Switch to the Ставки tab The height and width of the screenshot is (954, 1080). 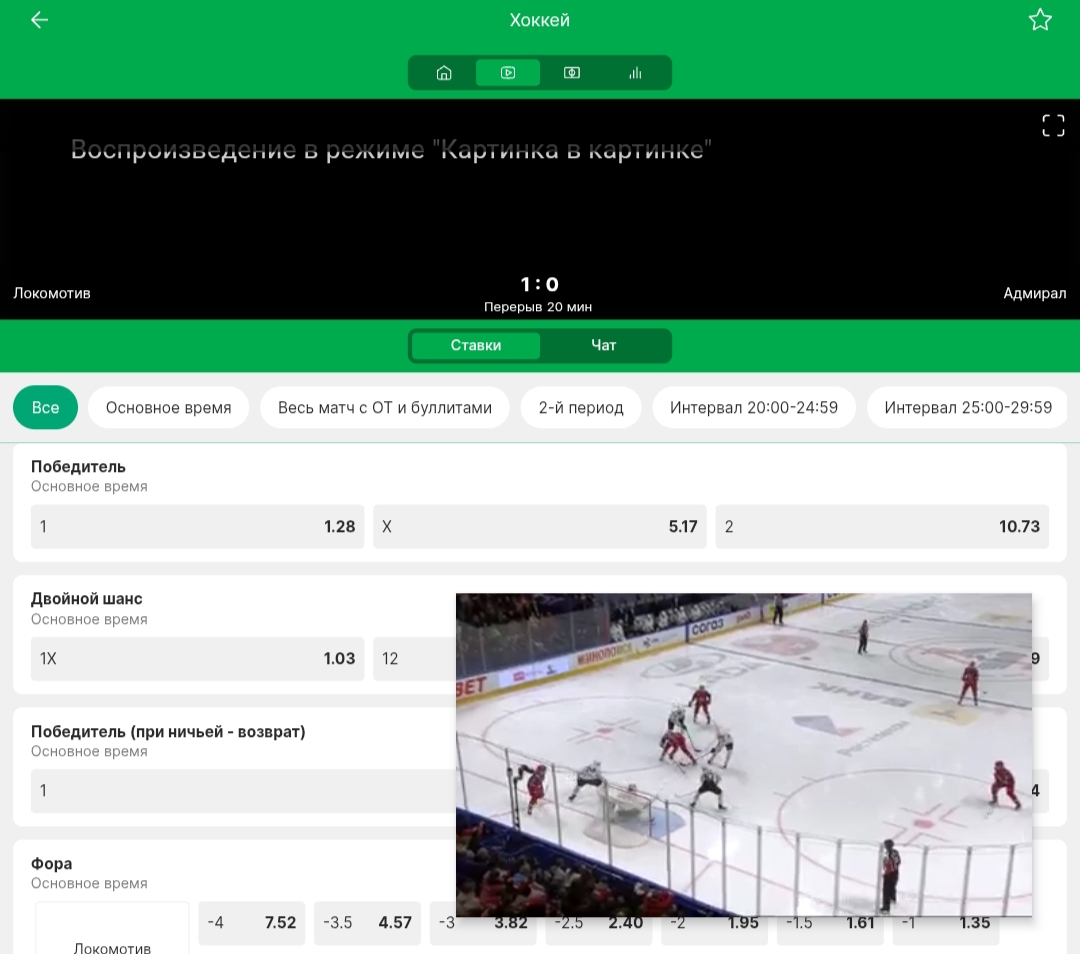point(475,345)
